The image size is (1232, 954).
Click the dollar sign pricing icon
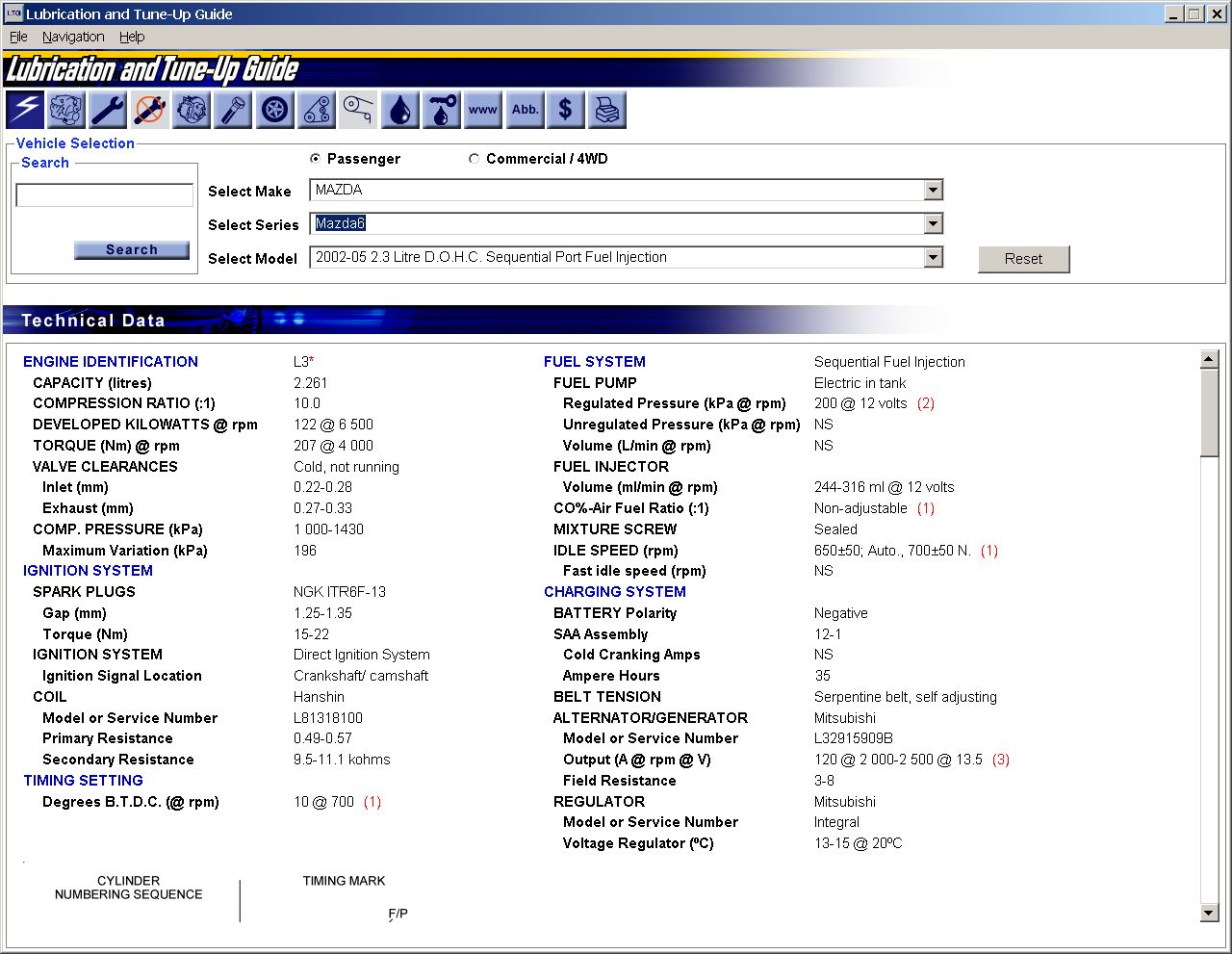coord(566,110)
